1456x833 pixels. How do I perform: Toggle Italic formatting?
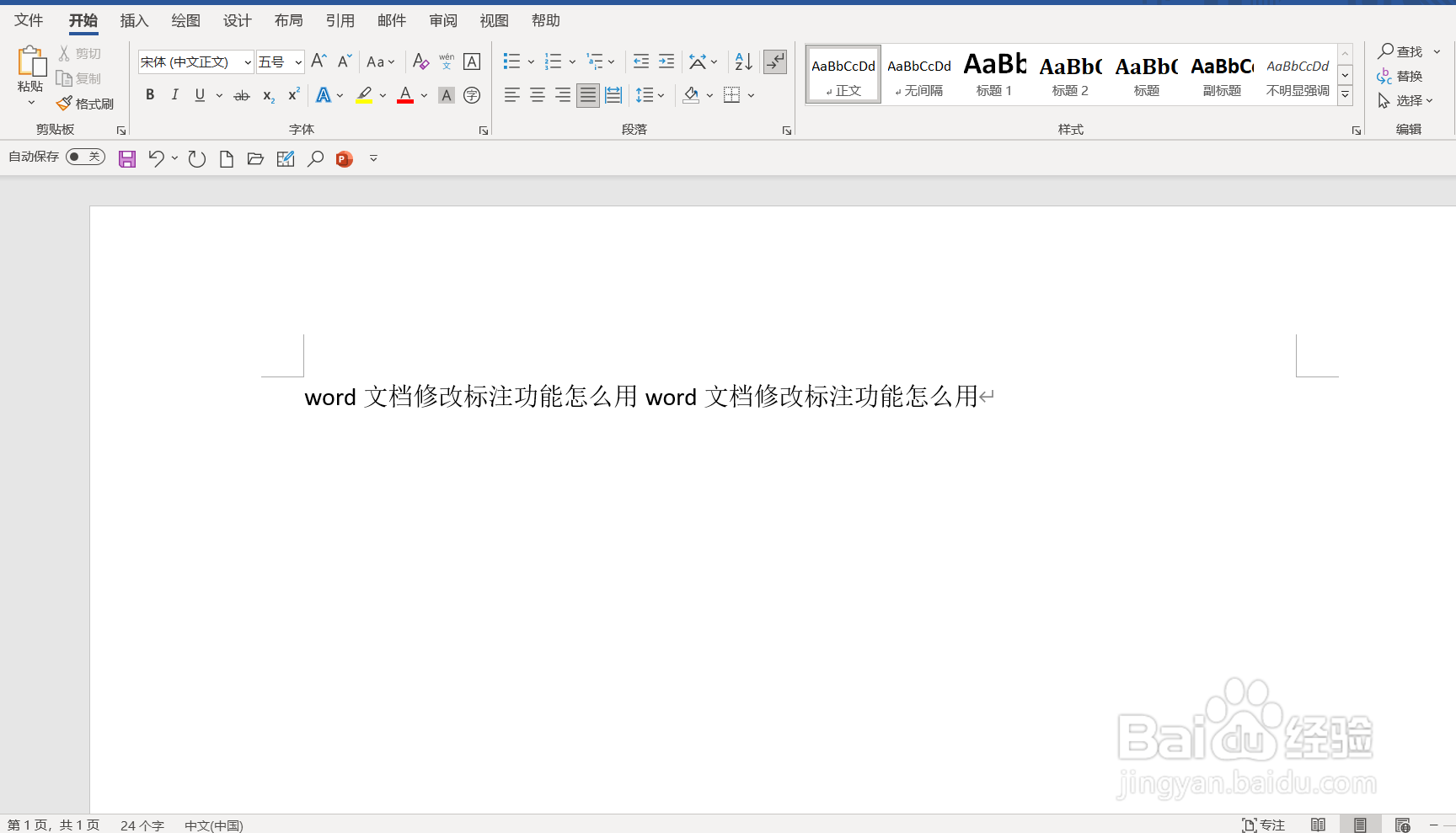tap(174, 95)
